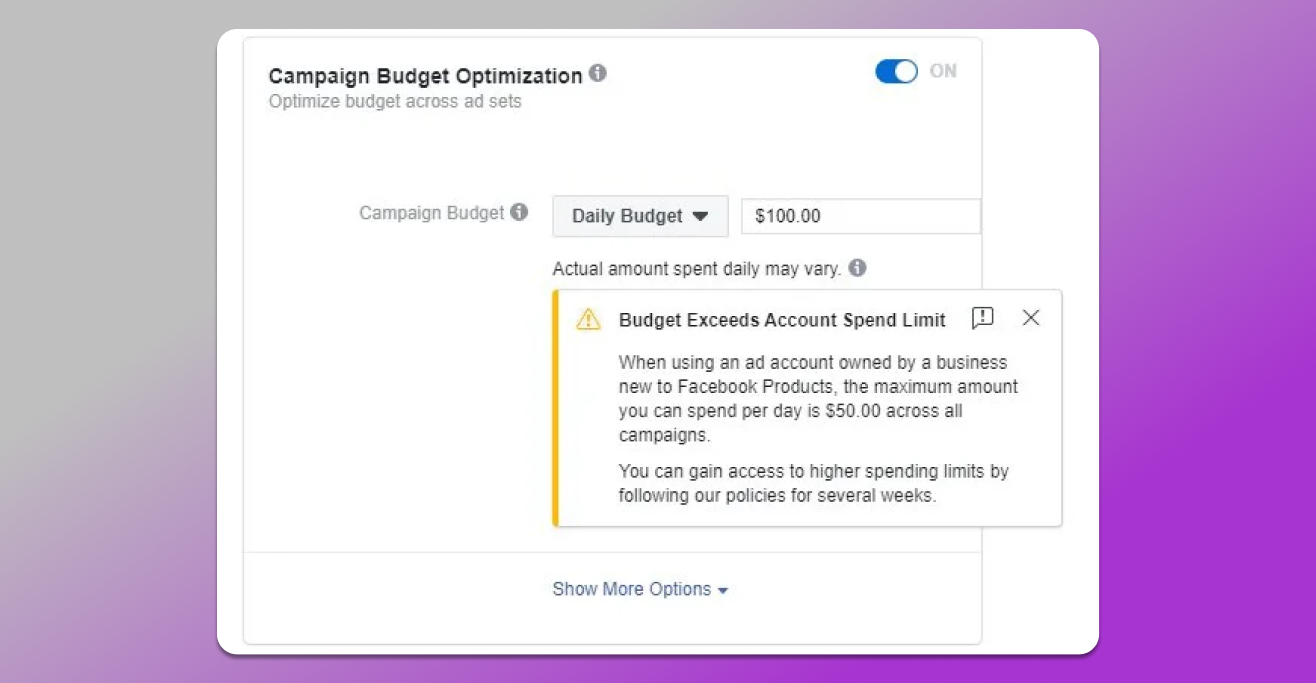Expand options using the Show More Options arrow

(723, 591)
